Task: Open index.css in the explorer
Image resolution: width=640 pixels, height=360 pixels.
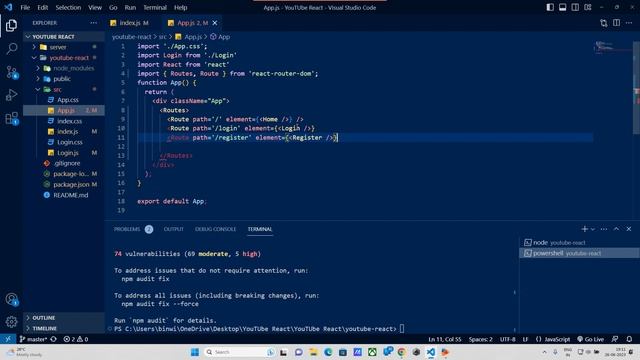Action: 63,121
